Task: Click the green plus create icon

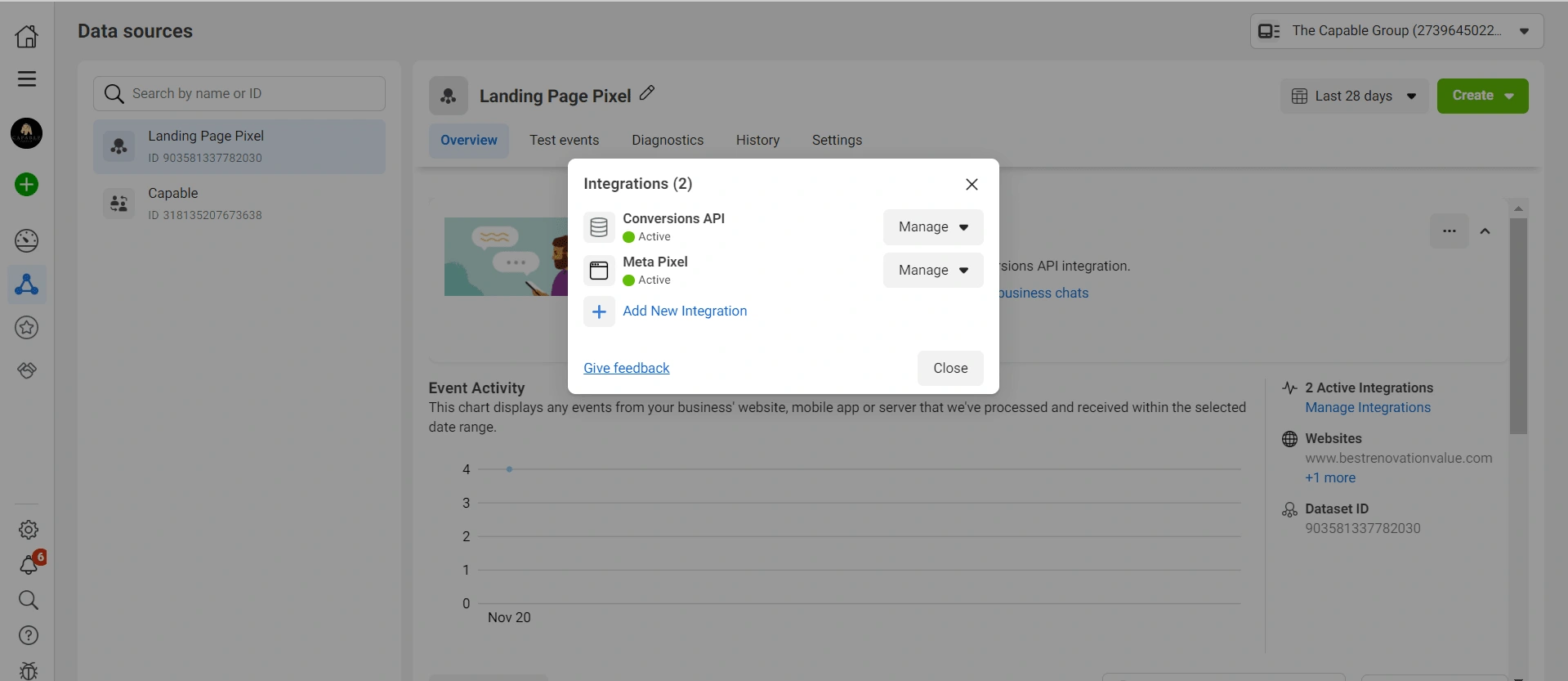Action: click(27, 185)
